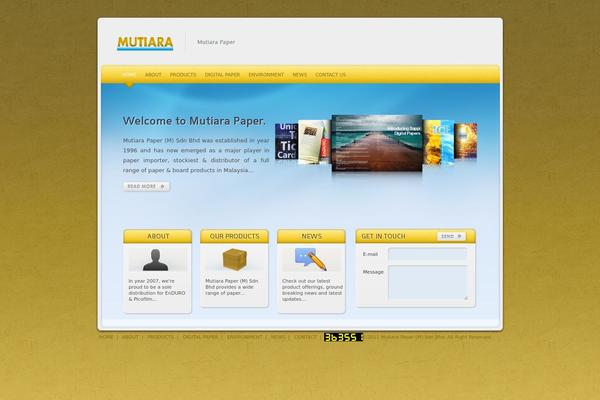Click the footer HOME link
Screen dimensions: 600x400
[106, 337]
